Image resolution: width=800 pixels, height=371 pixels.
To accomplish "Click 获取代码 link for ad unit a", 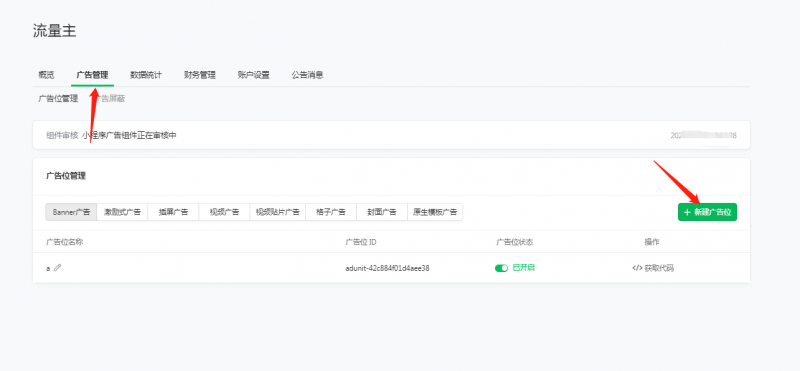I will [x=653, y=268].
